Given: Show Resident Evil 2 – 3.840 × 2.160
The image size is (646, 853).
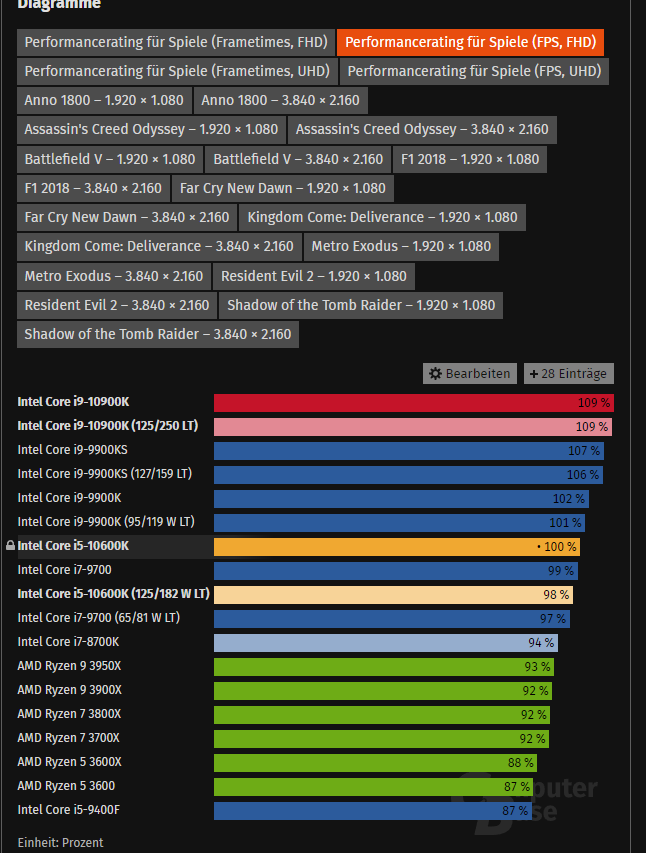Looking at the screenshot, I should click(x=116, y=305).
